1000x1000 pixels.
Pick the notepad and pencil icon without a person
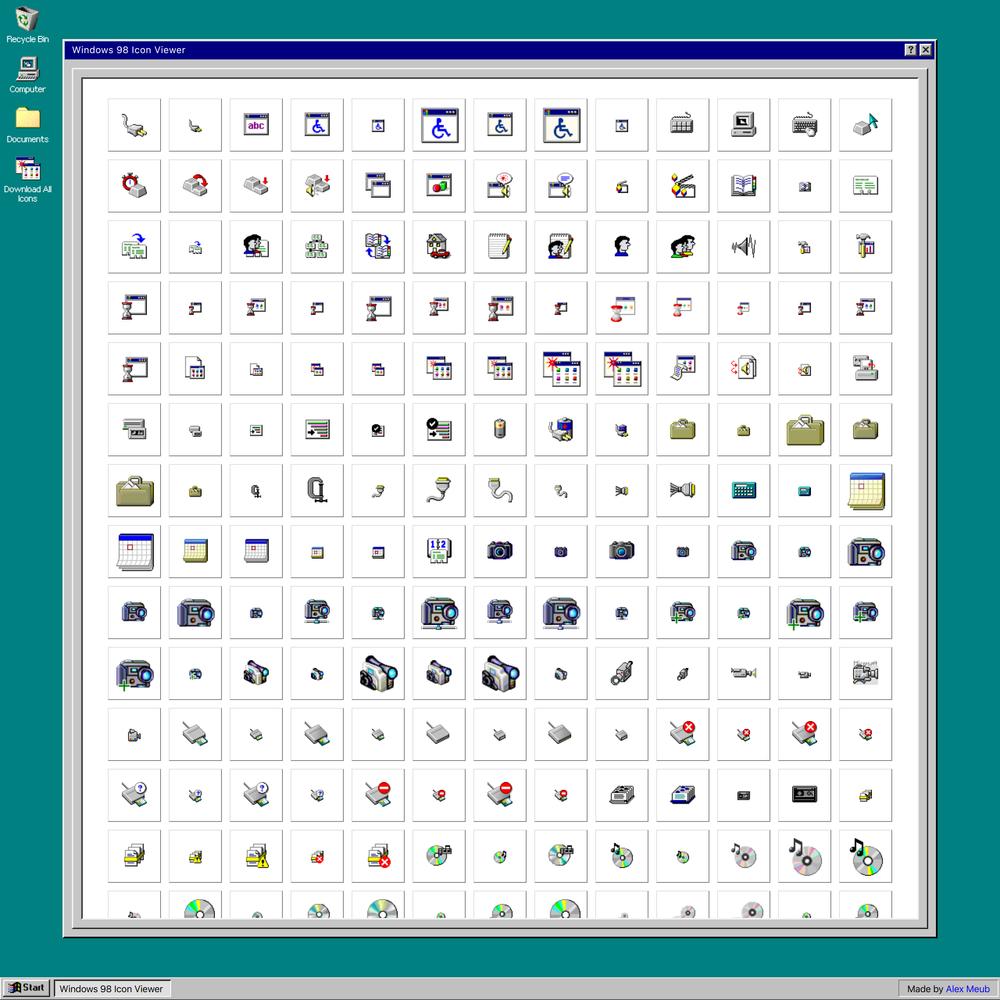(x=500, y=246)
